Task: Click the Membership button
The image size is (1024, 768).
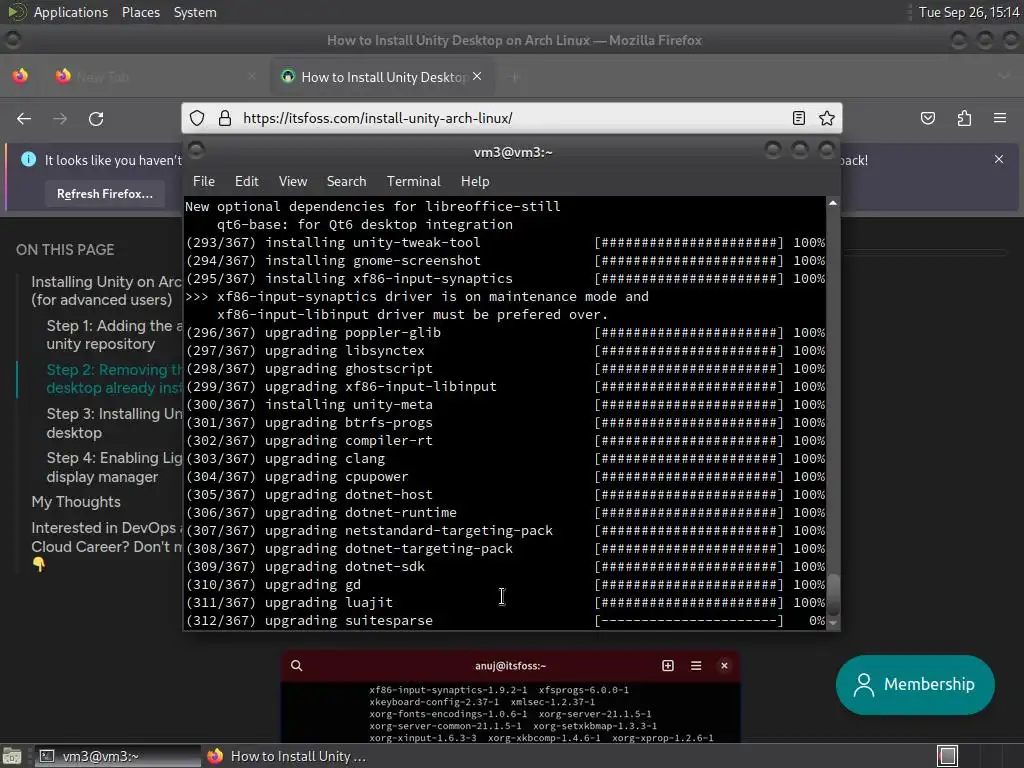Action: [915, 684]
